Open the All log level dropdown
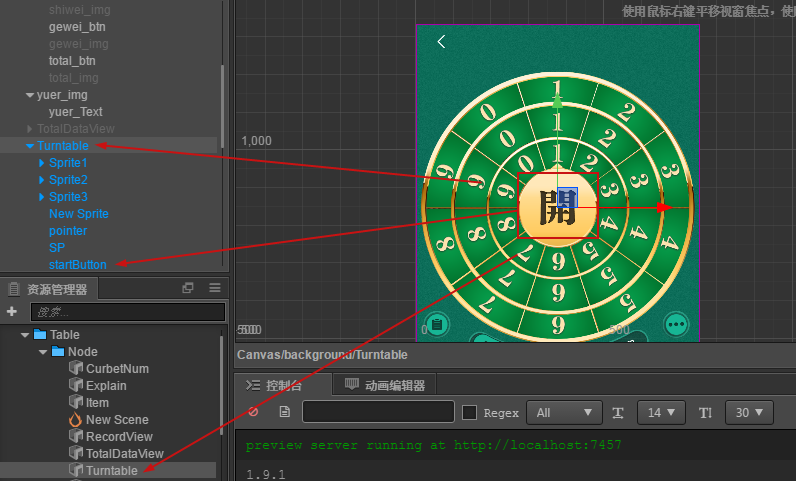Viewport: 796px width, 481px height. pos(564,412)
